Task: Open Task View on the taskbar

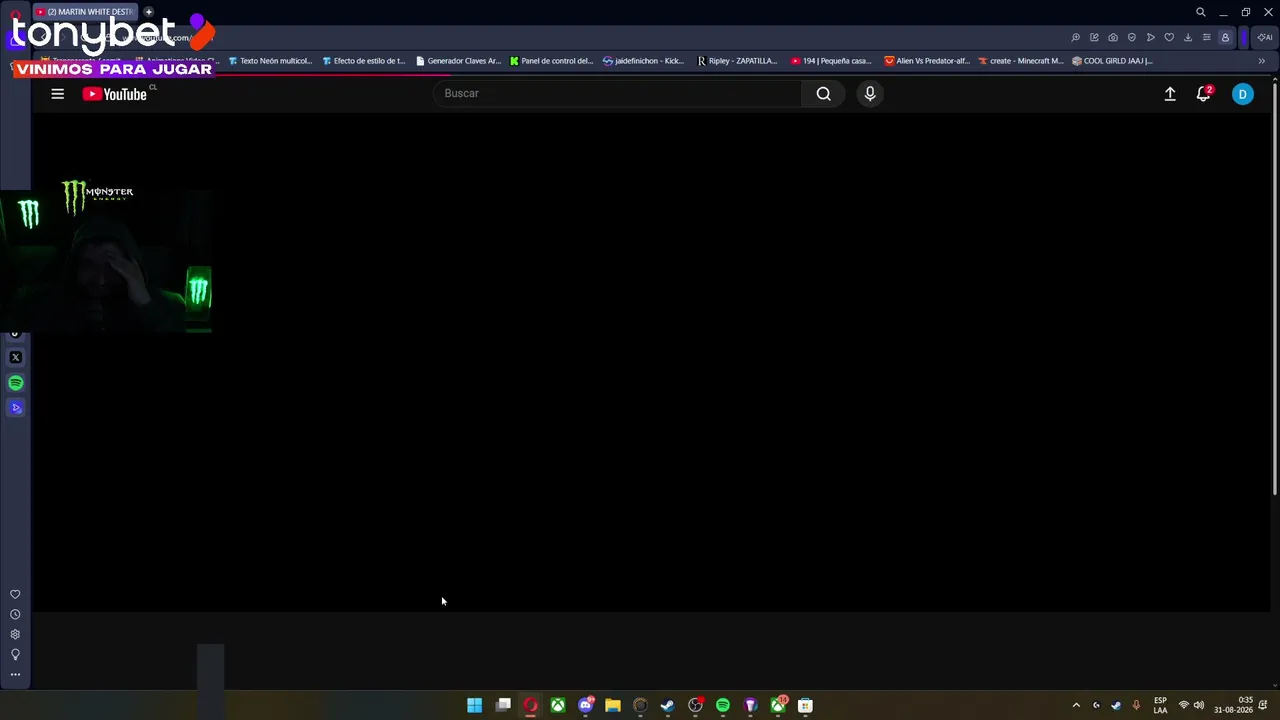Action: 503,705
